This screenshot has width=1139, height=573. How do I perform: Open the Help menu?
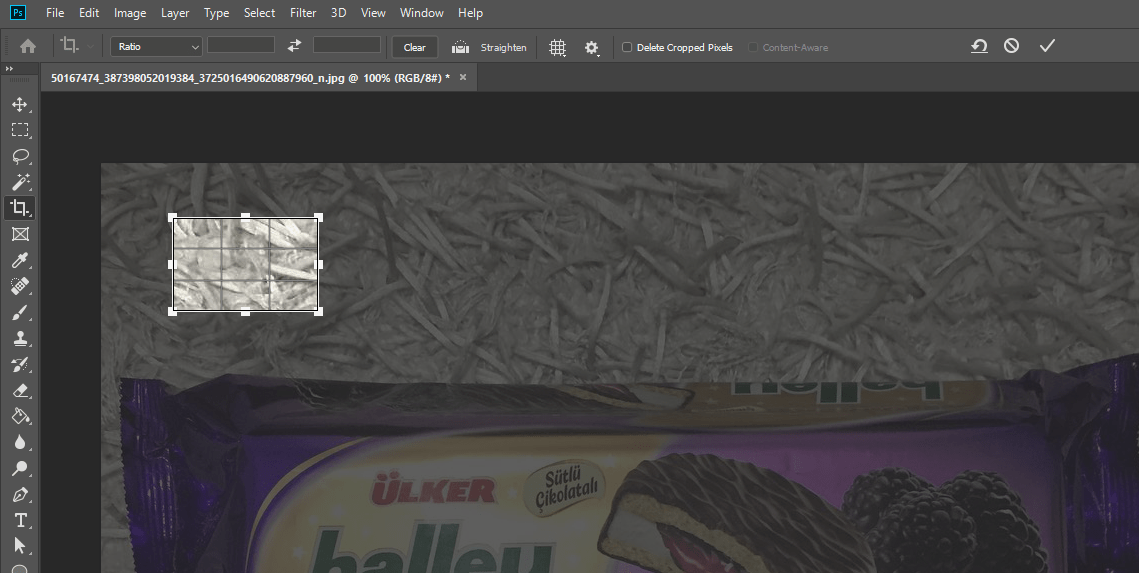pyautogui.click(x=470, y=13)
